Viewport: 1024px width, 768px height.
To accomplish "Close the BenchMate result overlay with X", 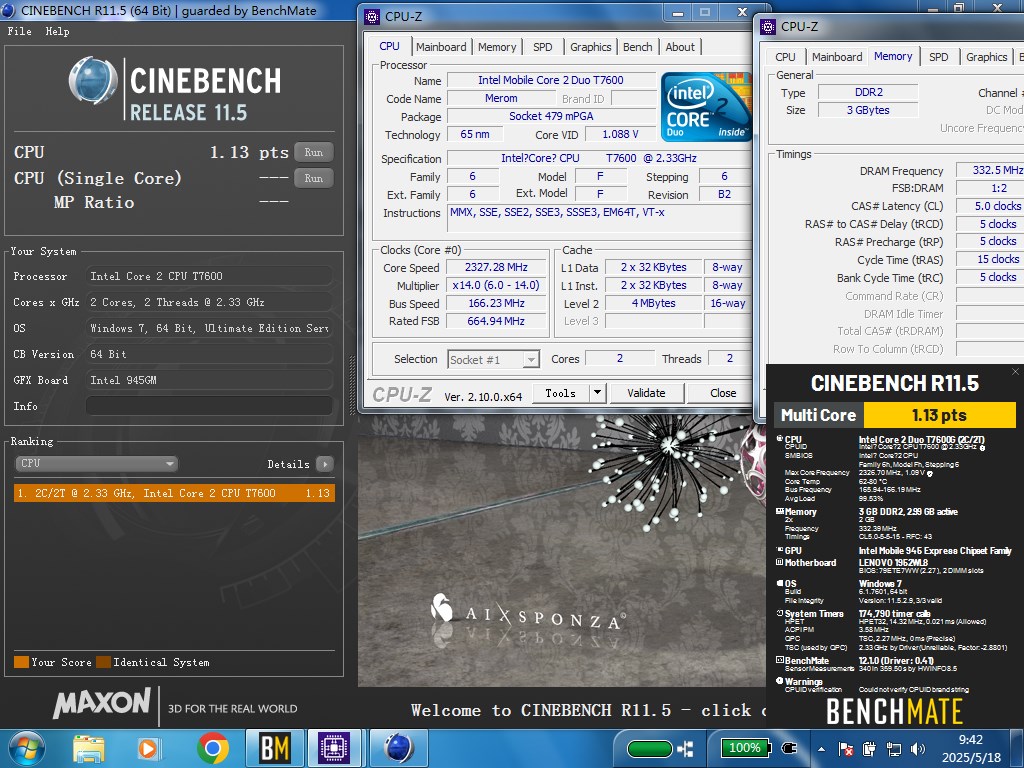I will [1015, 372].
